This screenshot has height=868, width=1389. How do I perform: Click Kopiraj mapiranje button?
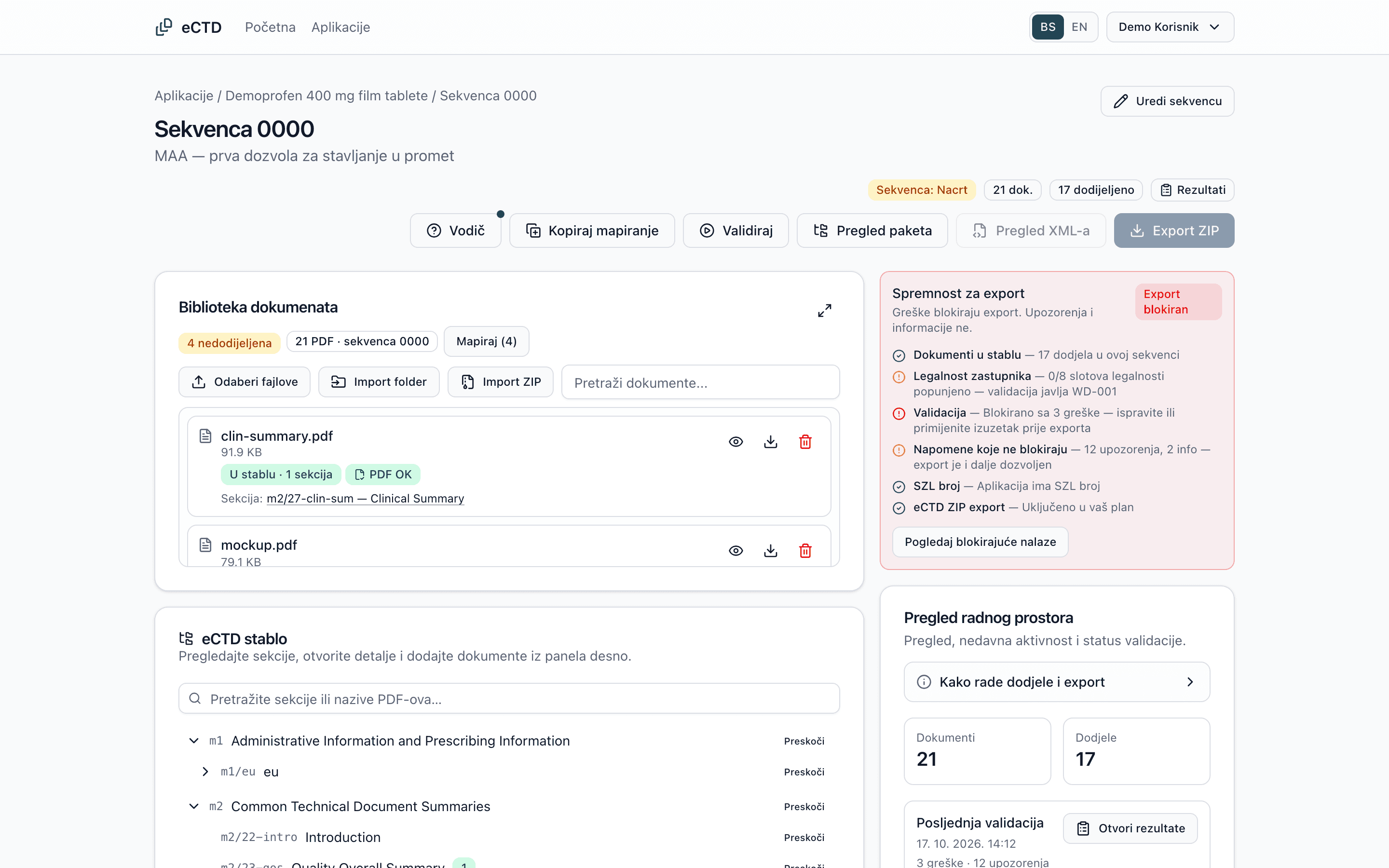pos(592,231)
